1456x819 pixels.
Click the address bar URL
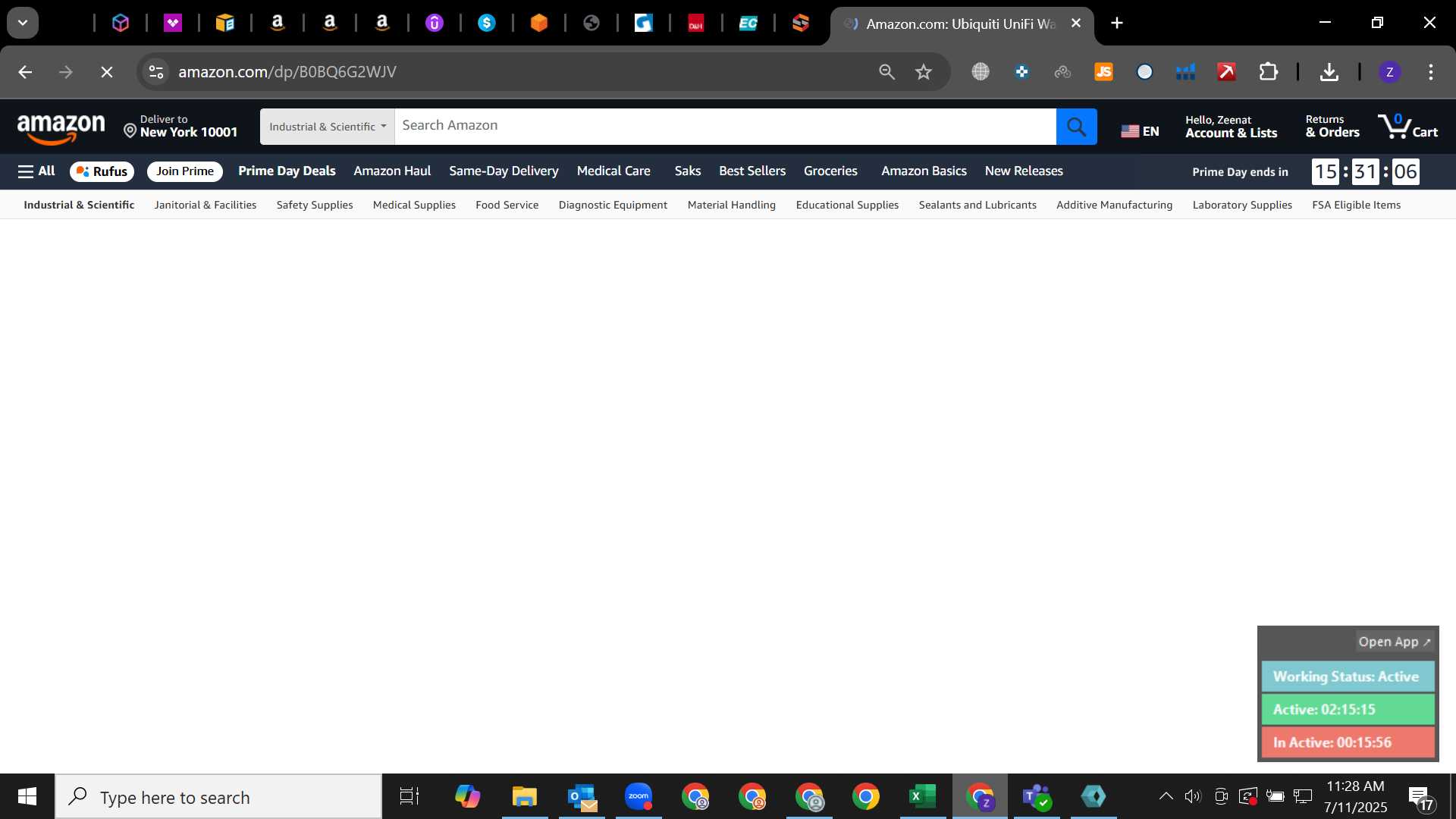[x=287, y=72]
